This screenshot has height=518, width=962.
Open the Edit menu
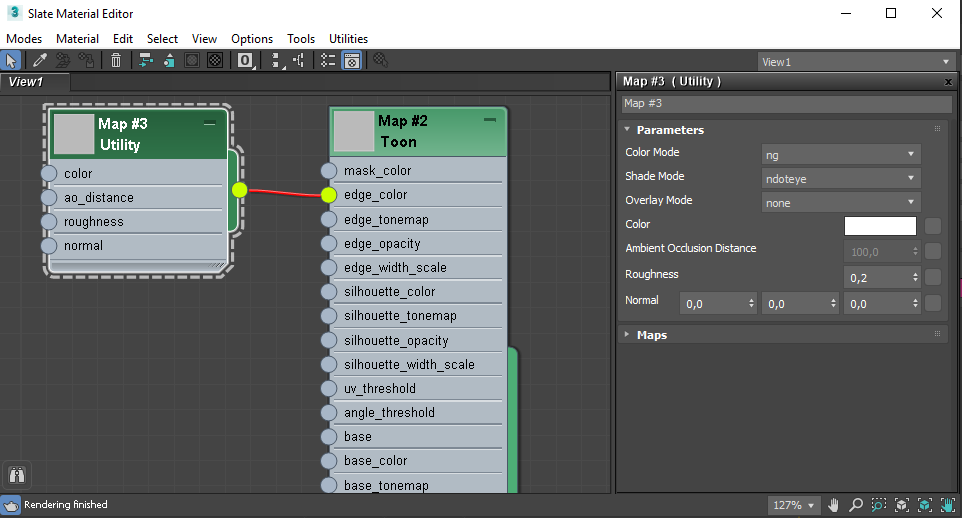click(x=123, y=39)
